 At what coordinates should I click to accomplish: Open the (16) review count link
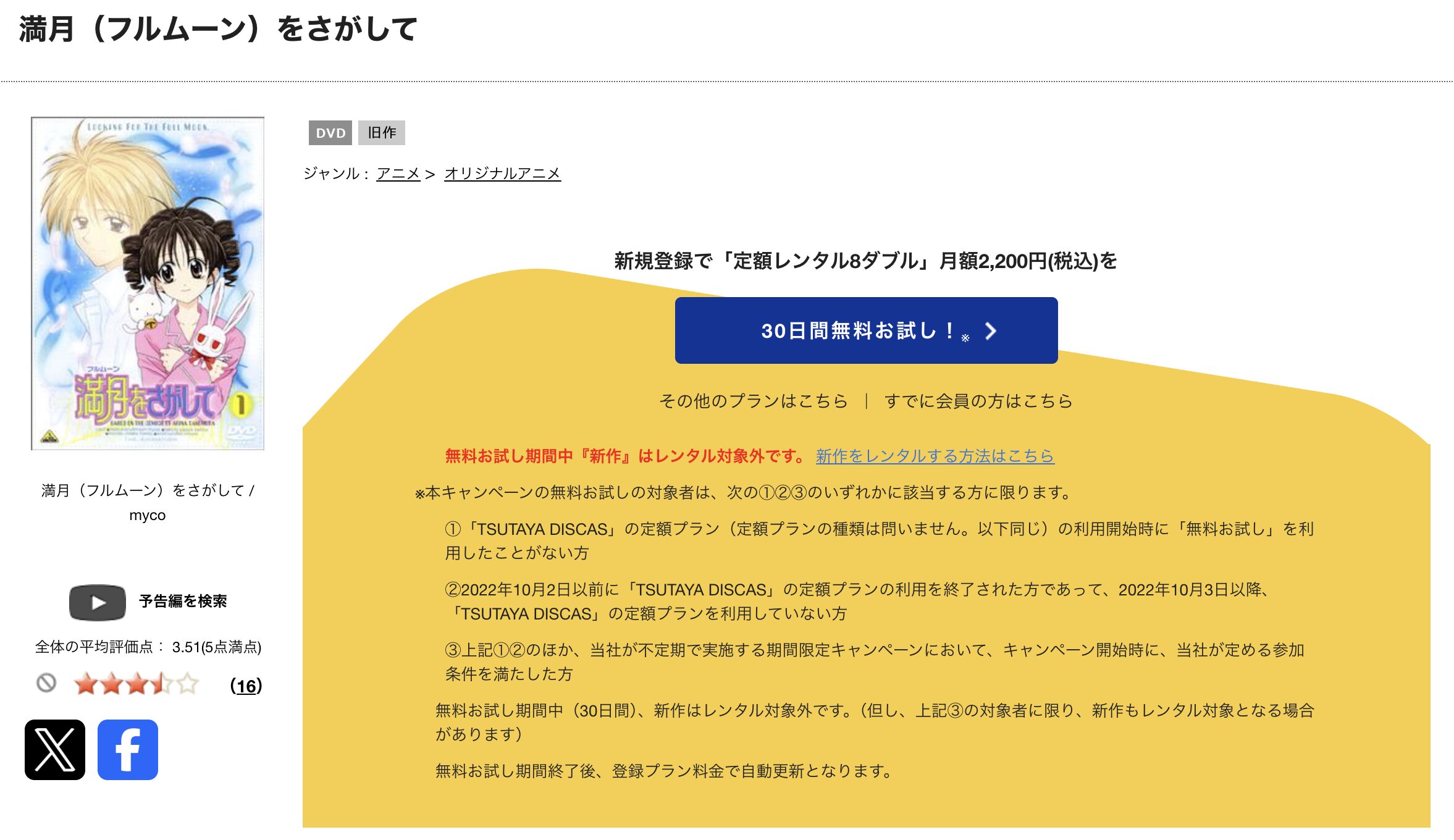coord(246,686)
